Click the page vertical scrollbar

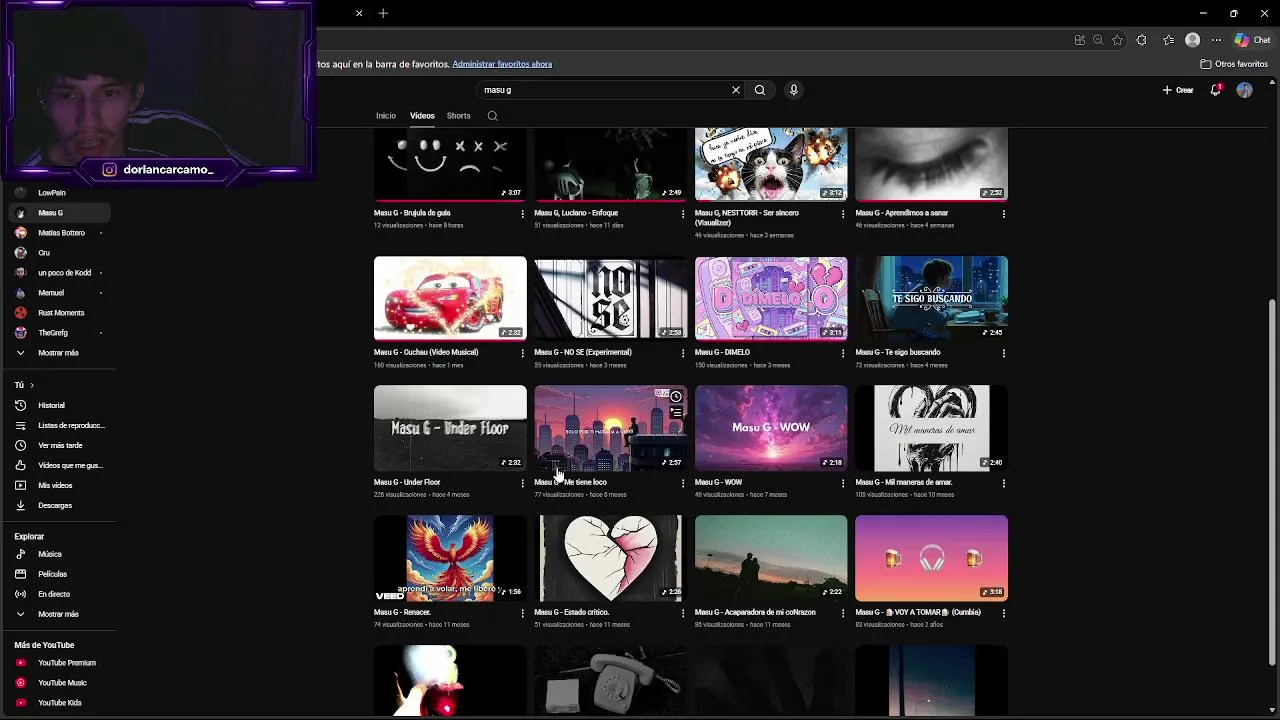[x=1272, y=480]
